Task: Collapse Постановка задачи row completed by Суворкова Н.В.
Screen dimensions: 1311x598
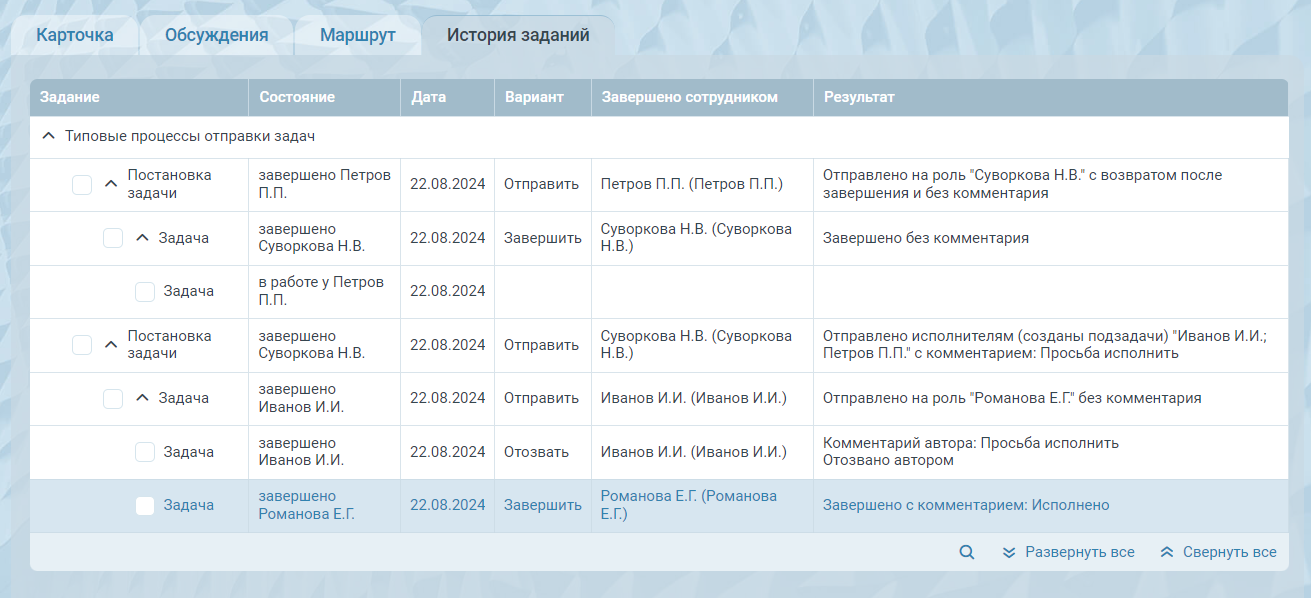Action: [111, 345]
